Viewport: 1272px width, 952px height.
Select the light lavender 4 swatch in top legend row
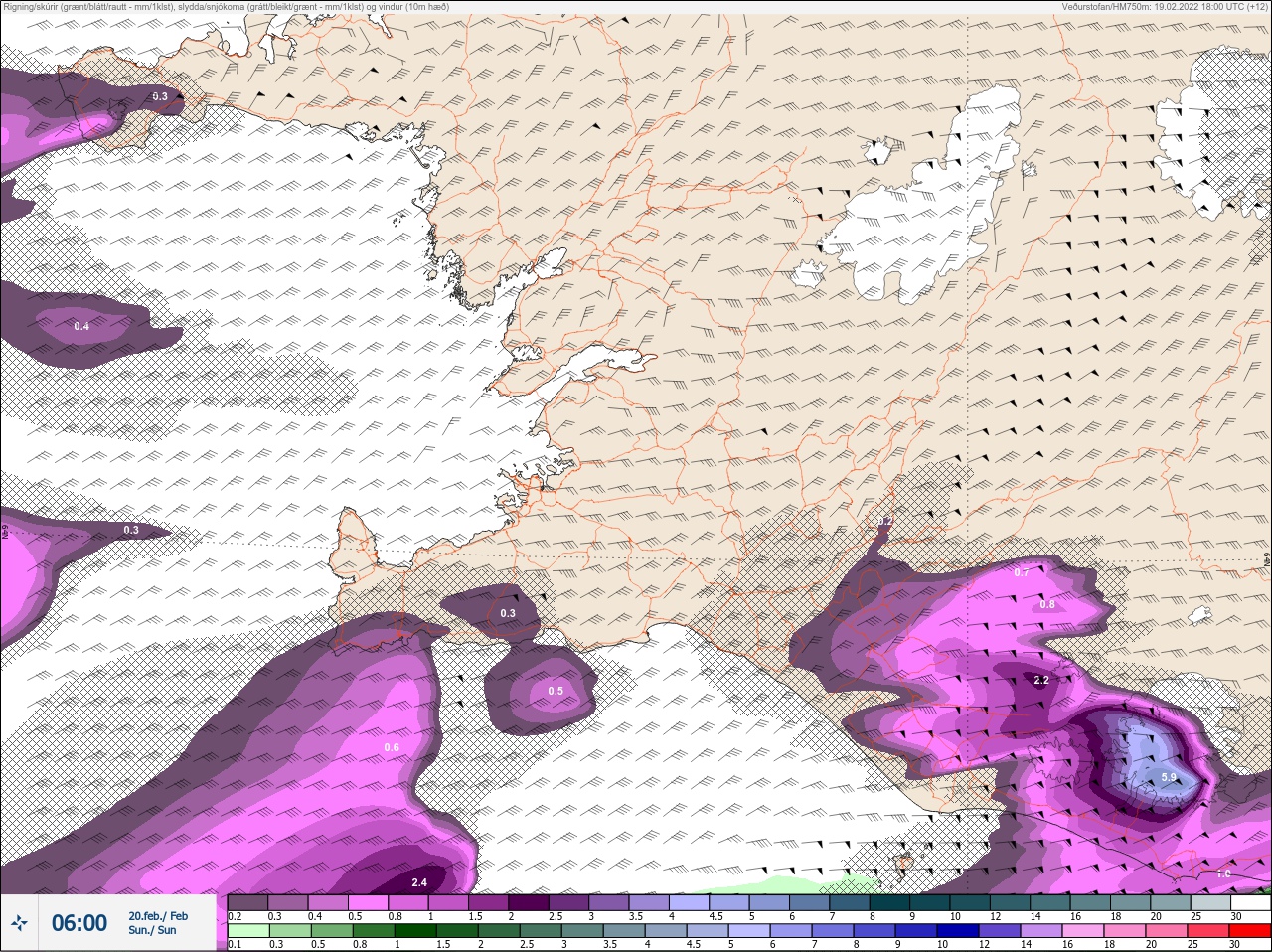coord(688,902)
